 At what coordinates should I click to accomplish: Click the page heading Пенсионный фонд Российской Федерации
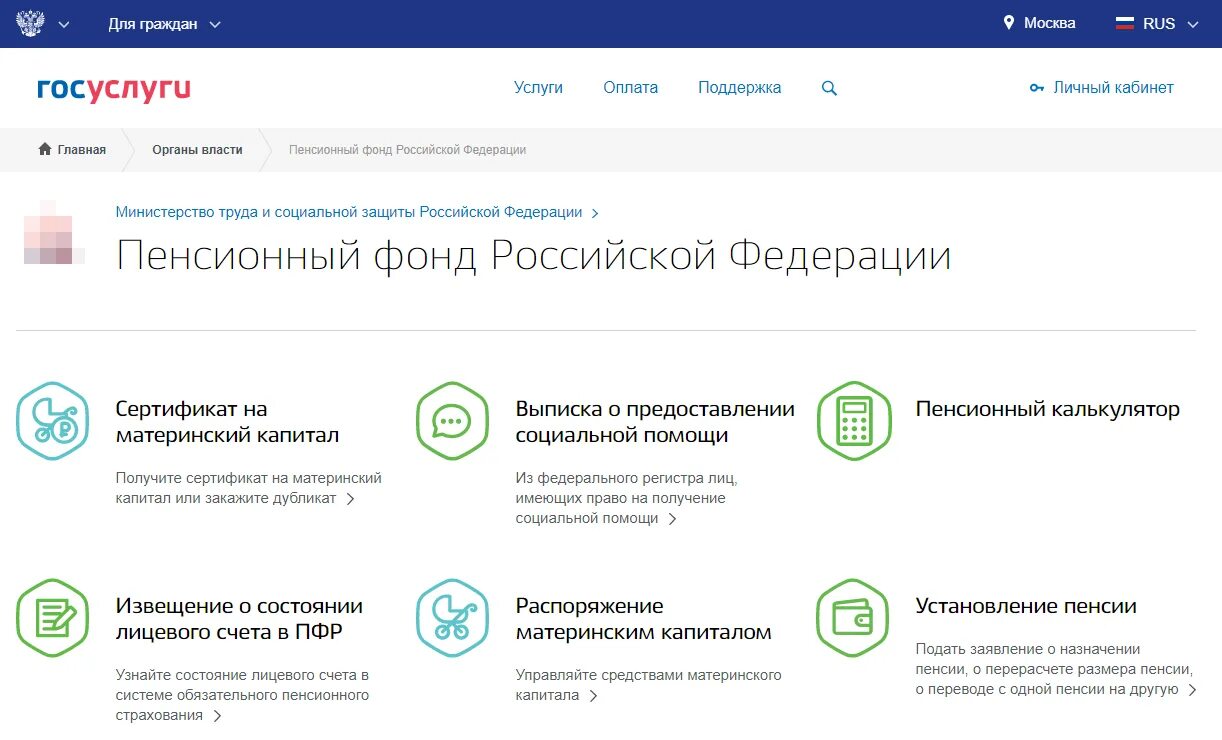[x=533, y=257]
